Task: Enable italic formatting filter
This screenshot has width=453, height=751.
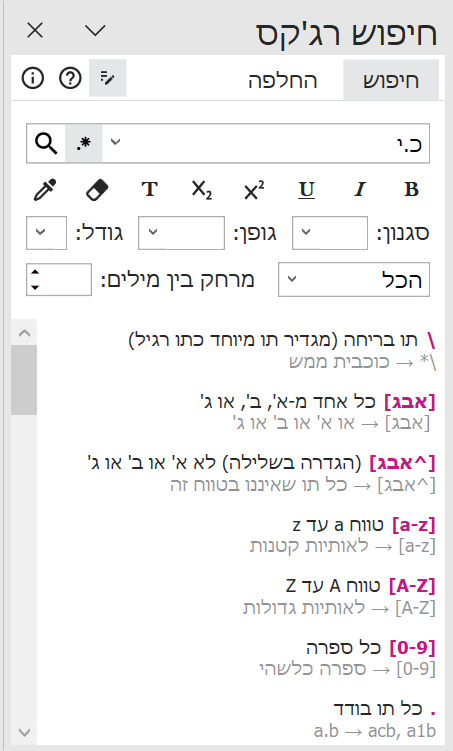Action: click(x=359, y=190)
